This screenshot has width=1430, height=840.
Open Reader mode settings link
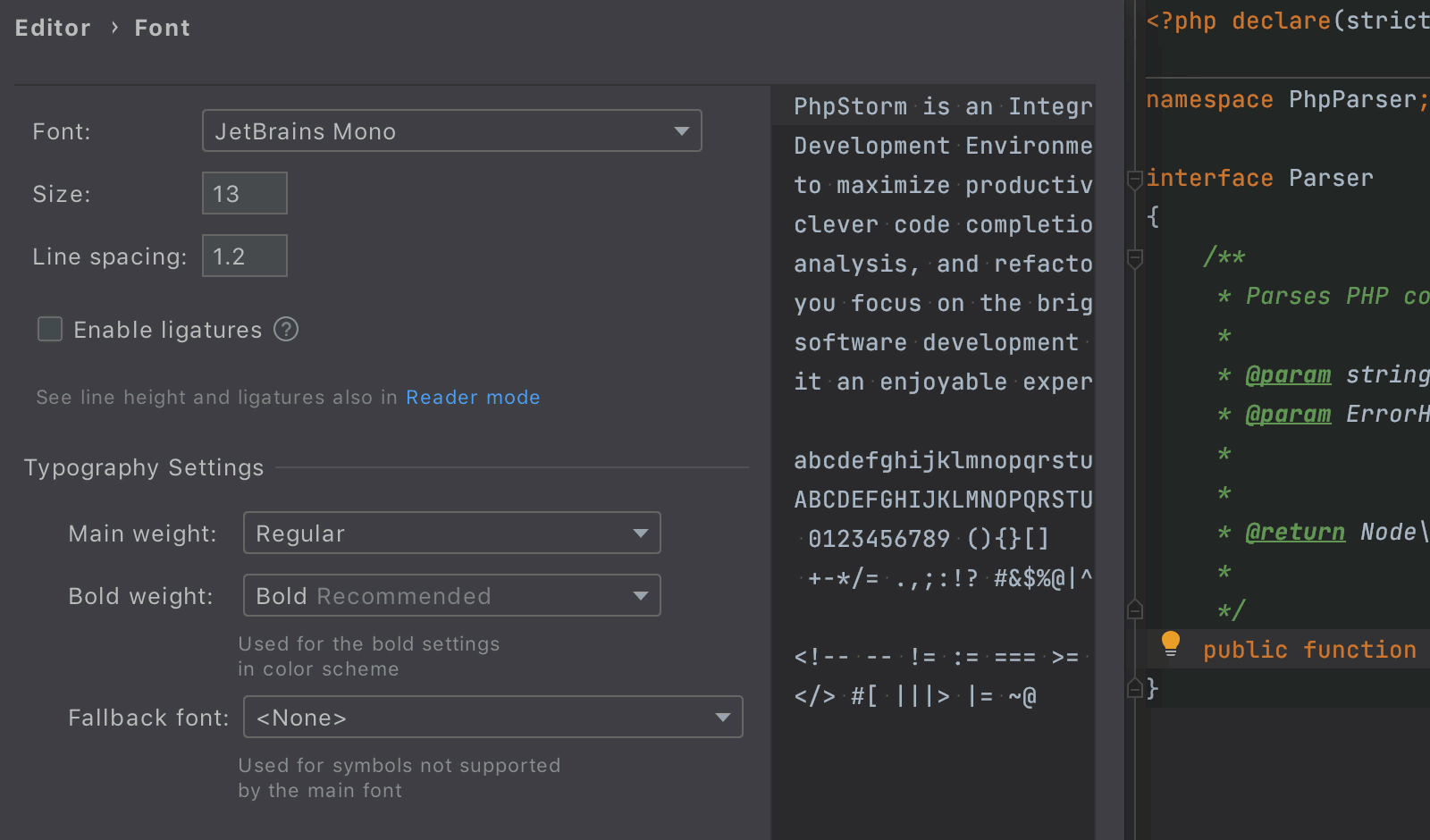[x=473, y=398]
